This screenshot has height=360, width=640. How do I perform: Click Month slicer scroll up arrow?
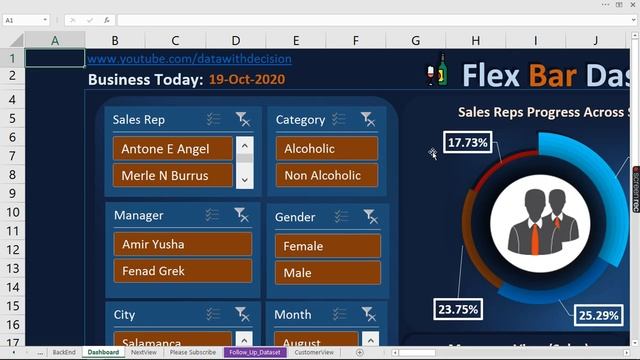371,340
